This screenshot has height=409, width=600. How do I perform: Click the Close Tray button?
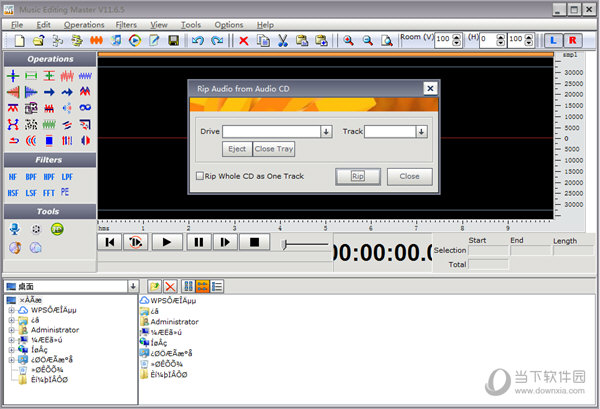tap(274, 149)
